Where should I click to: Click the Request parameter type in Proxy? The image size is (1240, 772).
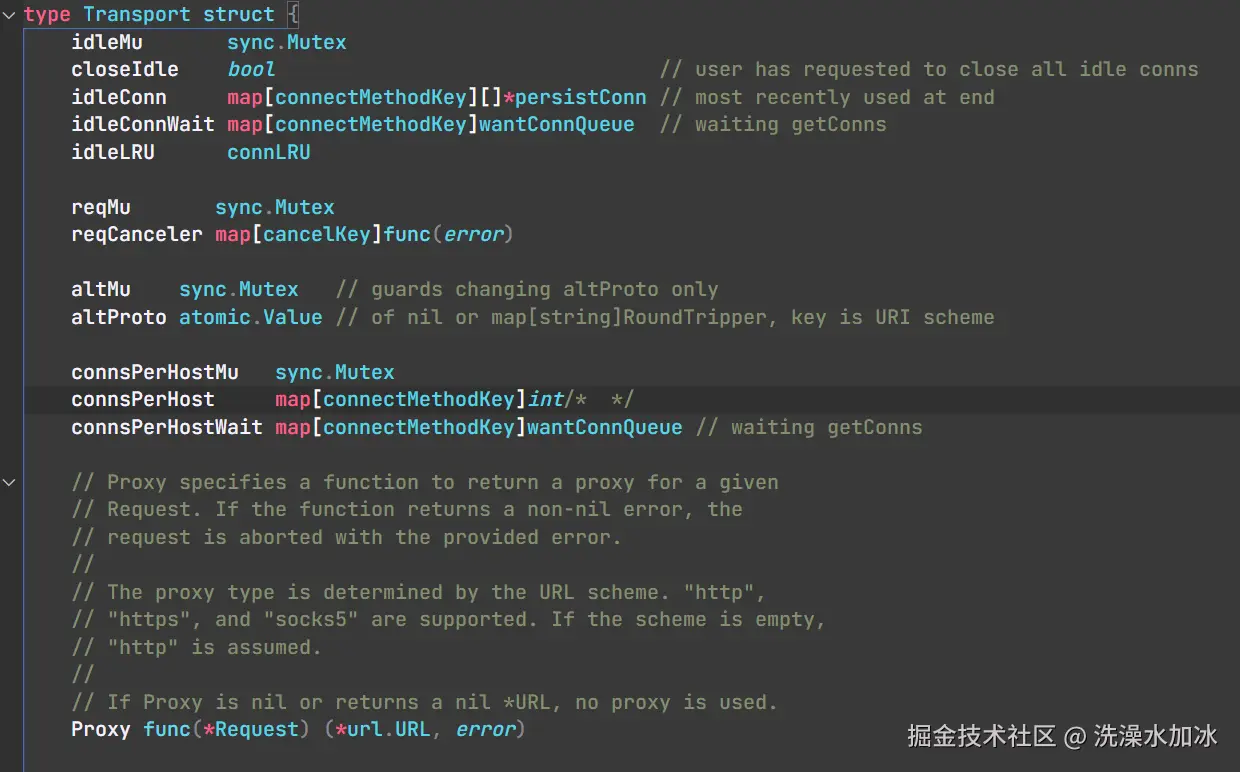pos(257,729)
